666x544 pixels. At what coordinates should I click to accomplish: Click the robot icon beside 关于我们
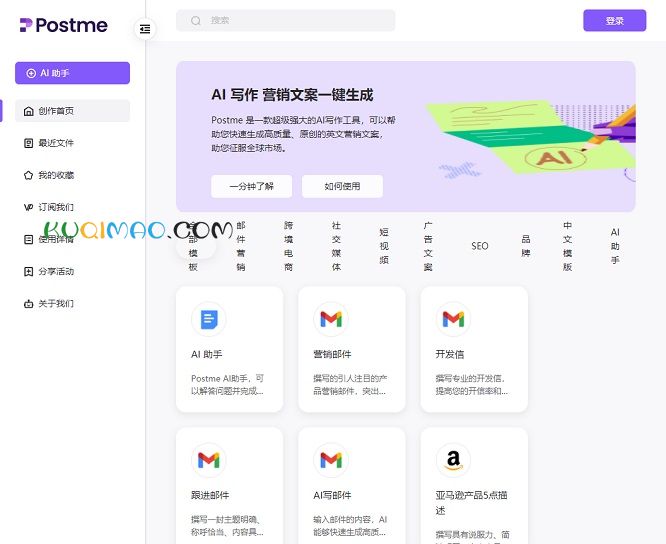(x=28, y=304)
